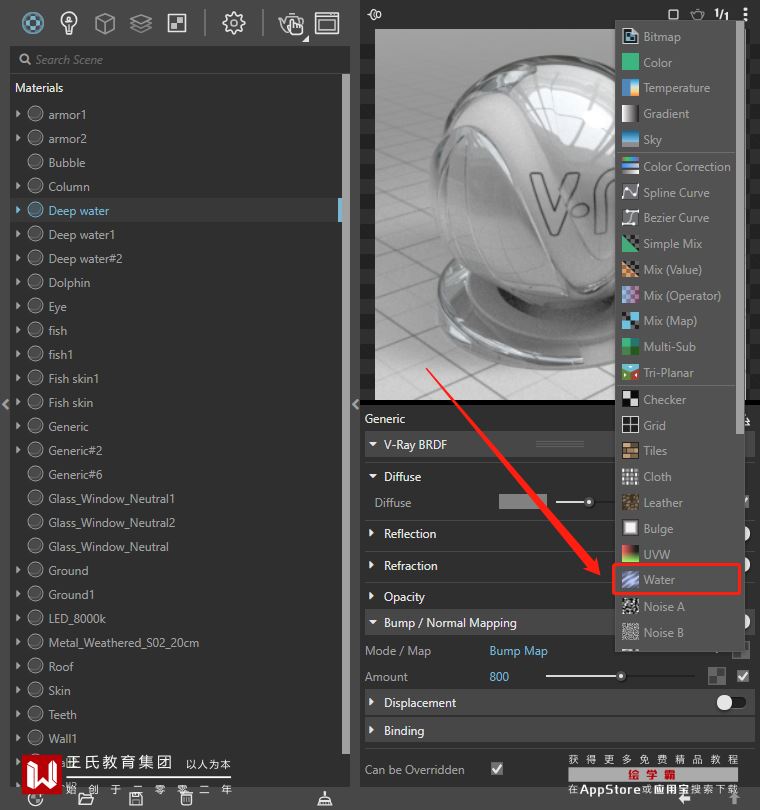Viewport: 760px width, 810px height.
Task: Choose Noise B from texture menu
Action: coord(676,632)
